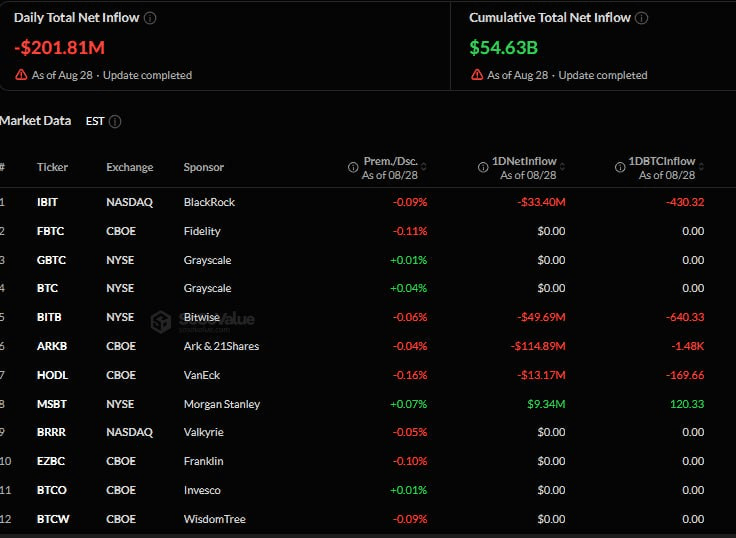The width and height of the screenshot is (736, 538).
Task: Click the Morgan Stanley sponsor name
Action: [222, 404]
